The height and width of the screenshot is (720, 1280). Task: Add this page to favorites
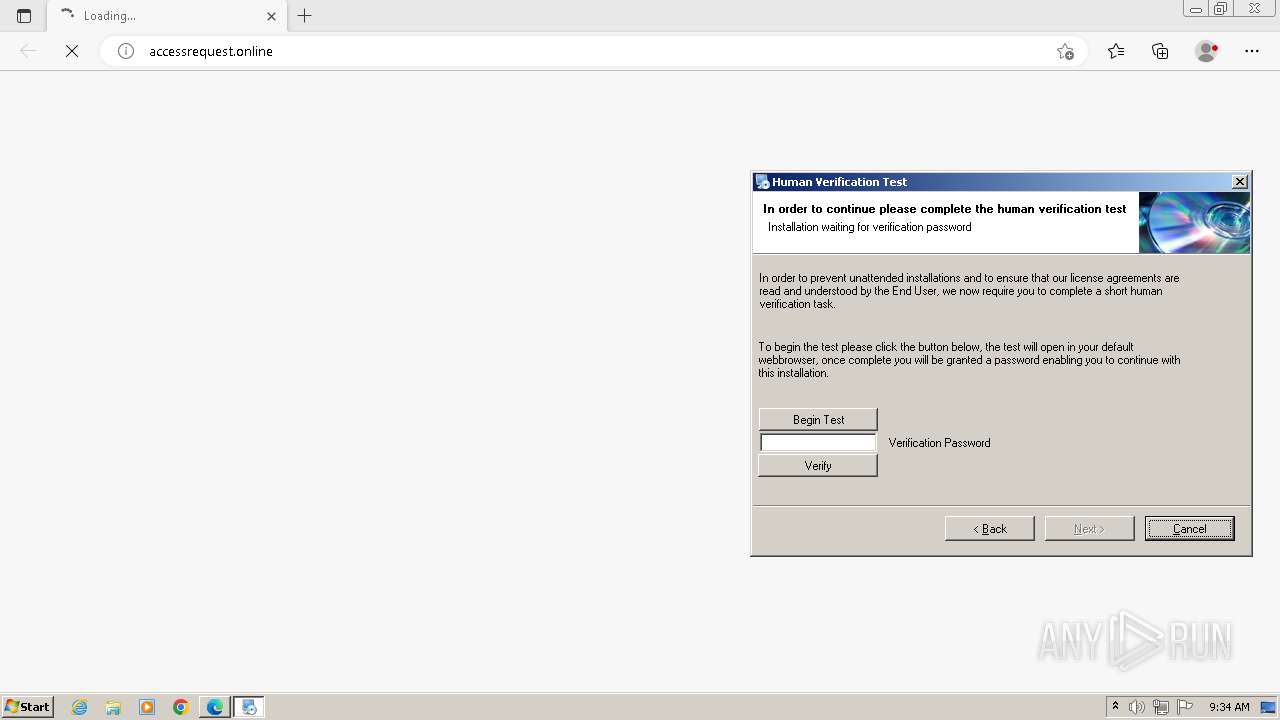pyautogui.click(x=1065, y=51)
